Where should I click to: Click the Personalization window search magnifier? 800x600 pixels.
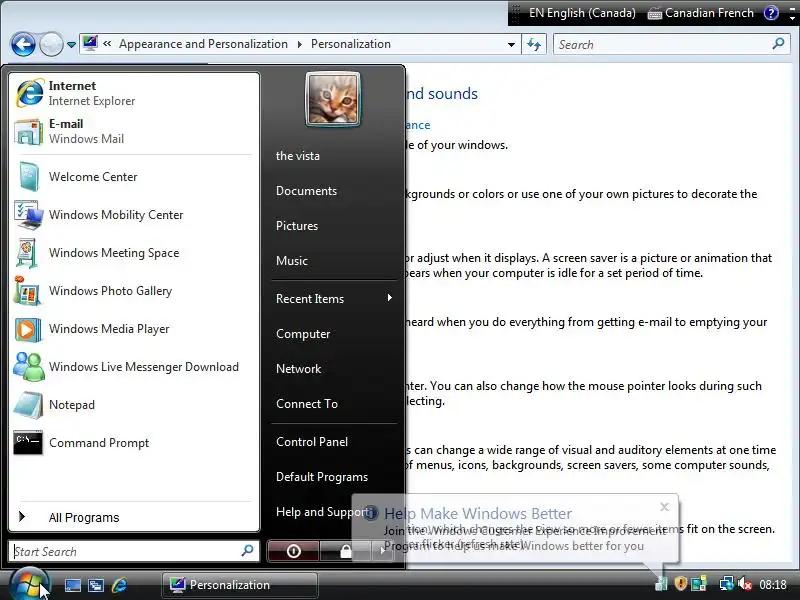pyautogui.click(x=778, y=44)
